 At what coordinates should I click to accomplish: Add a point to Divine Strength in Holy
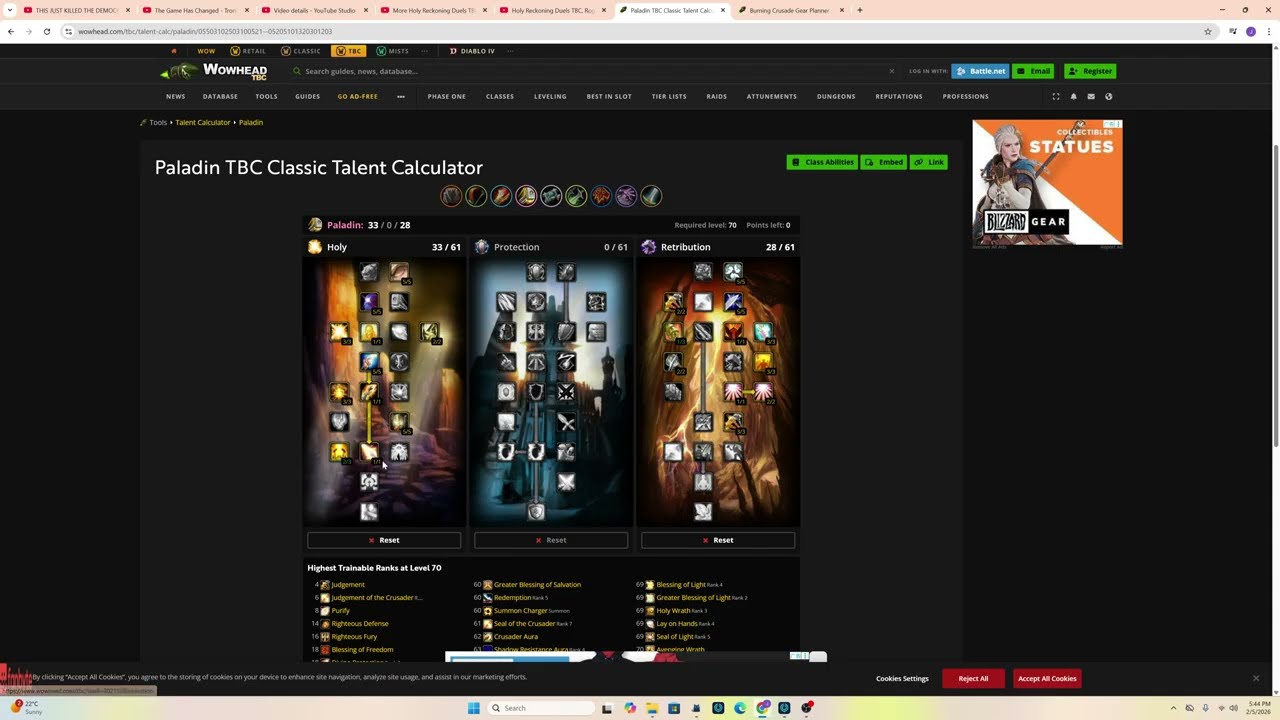[x=369, y=272]
